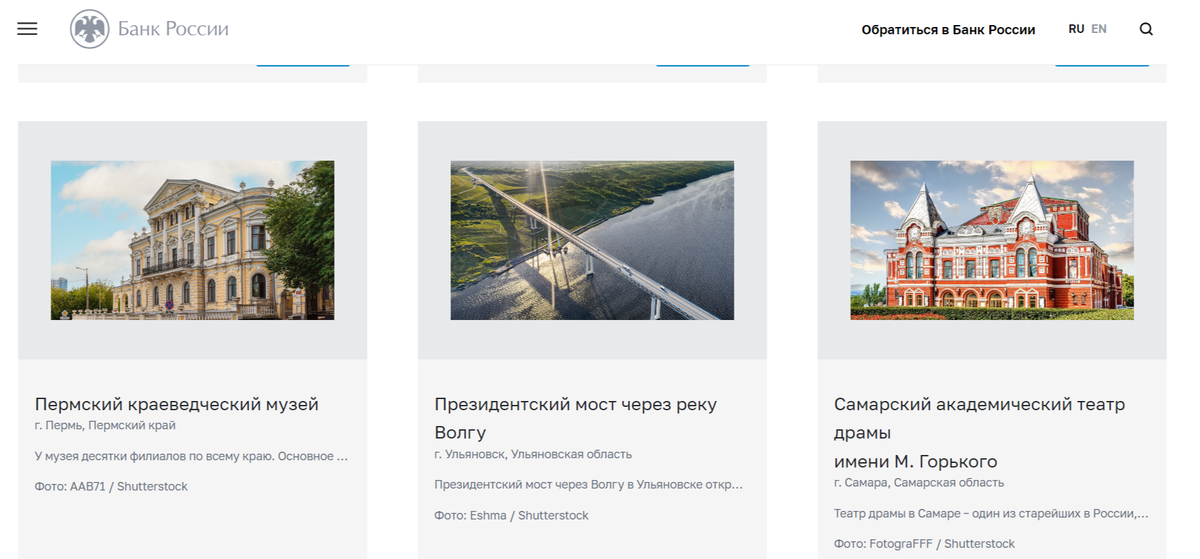Click the line имени М. Горького
1200x559 pixels.
coord(916,461)
